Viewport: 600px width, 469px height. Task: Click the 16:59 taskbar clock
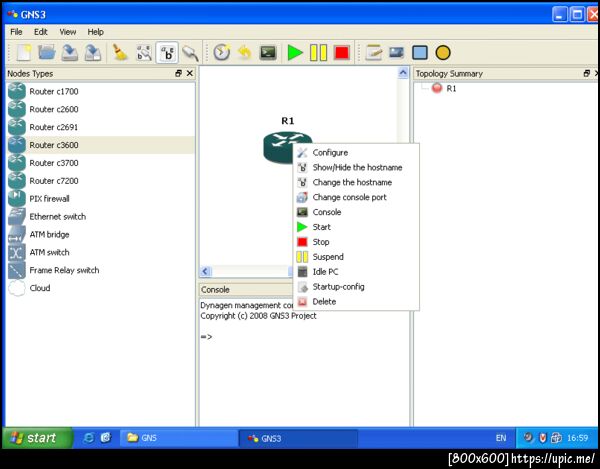click(577, 438)
